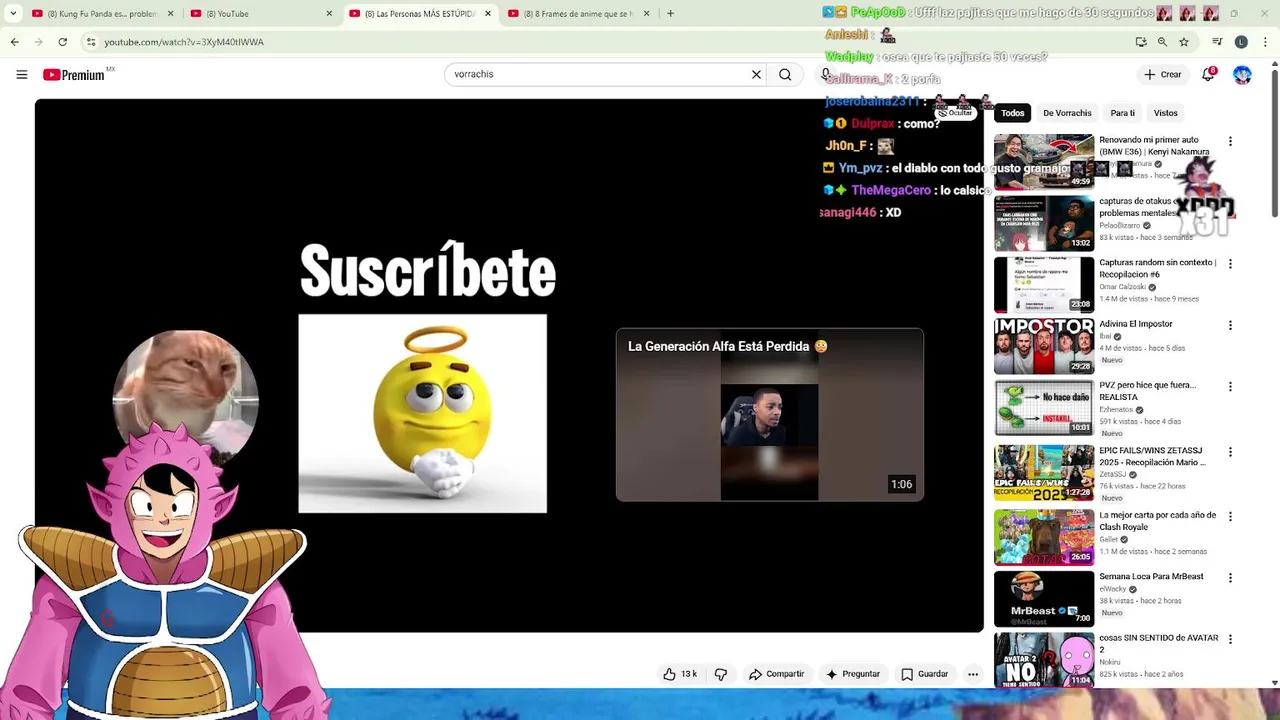Open a new browser tab
The height and width of the screenshot is (720, 1280).
click(x=670, y=14)
